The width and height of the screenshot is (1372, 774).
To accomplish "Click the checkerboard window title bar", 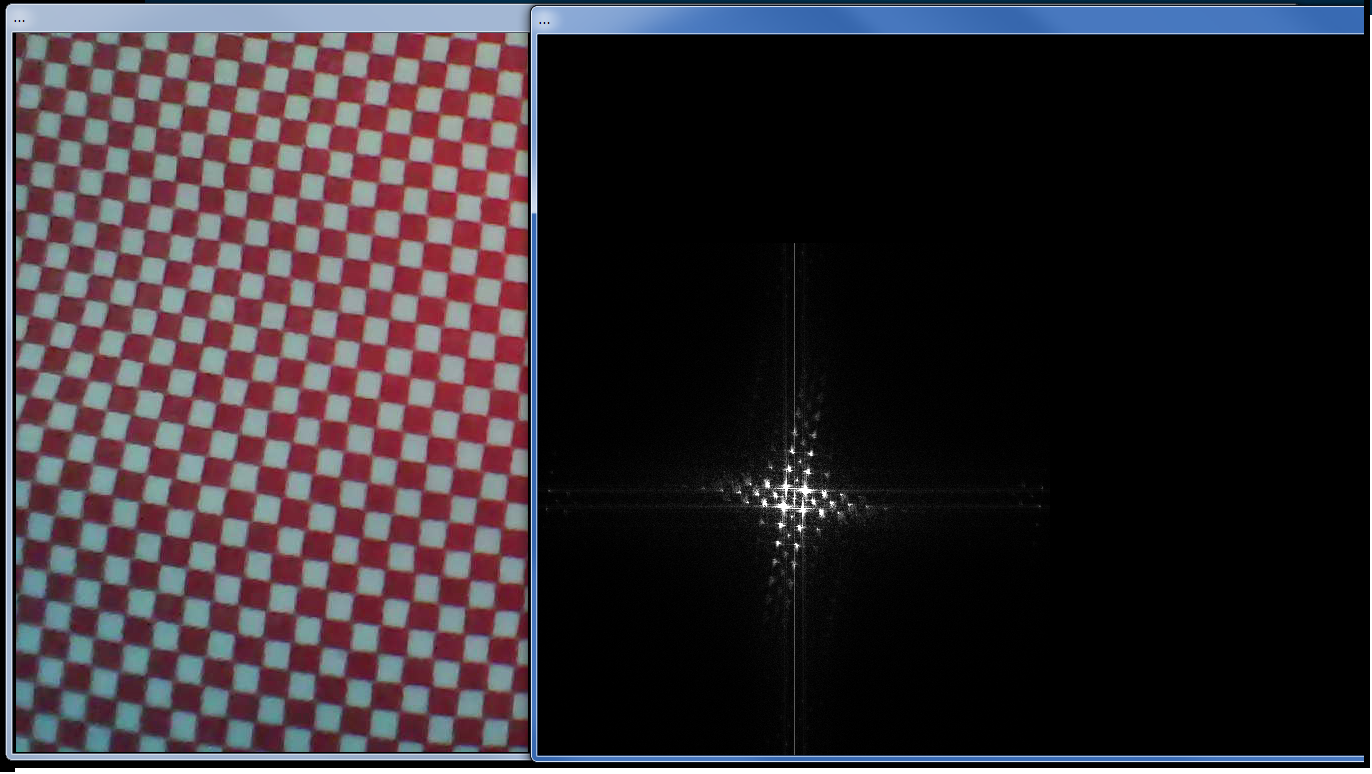I will (270, 19).
